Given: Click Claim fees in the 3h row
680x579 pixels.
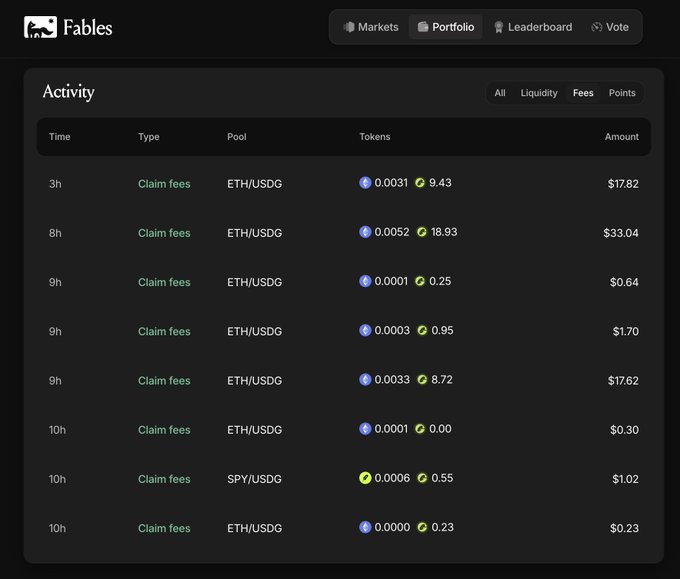Looking at the screenshot, I should (x=164, y=184).
